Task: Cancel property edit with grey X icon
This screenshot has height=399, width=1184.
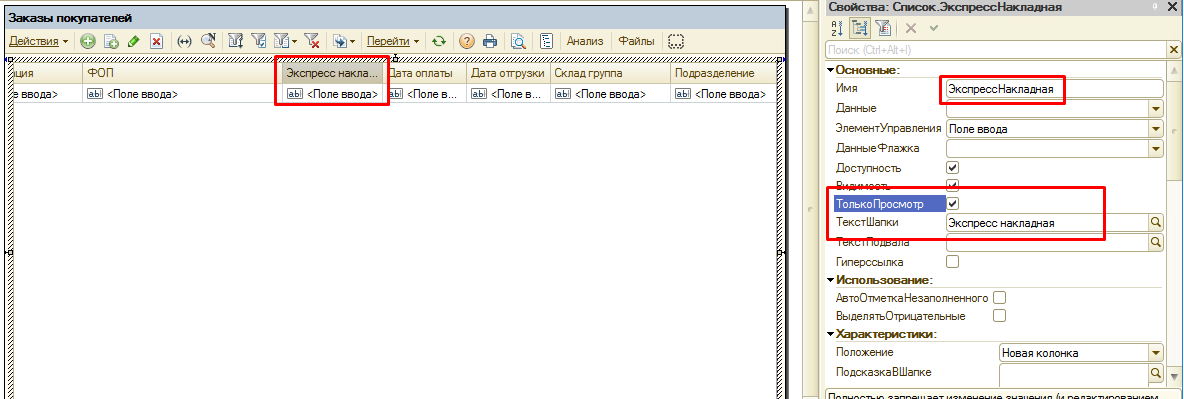Action: [x=911, y=28]
